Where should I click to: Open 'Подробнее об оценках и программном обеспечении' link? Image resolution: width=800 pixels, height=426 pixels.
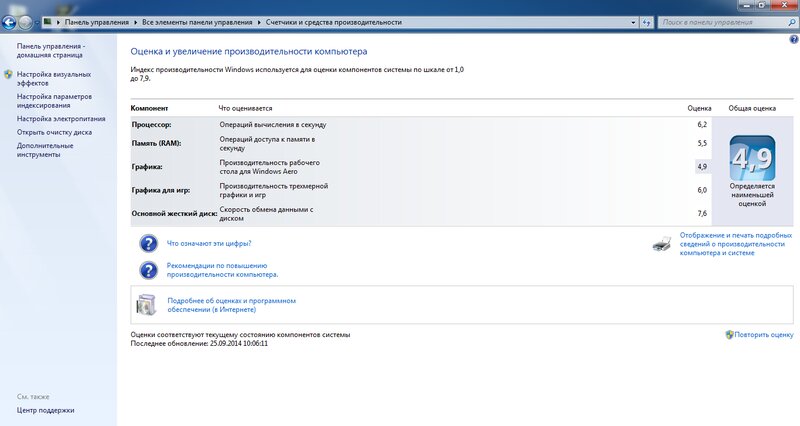pyautogui.click(x=231, y=305)
